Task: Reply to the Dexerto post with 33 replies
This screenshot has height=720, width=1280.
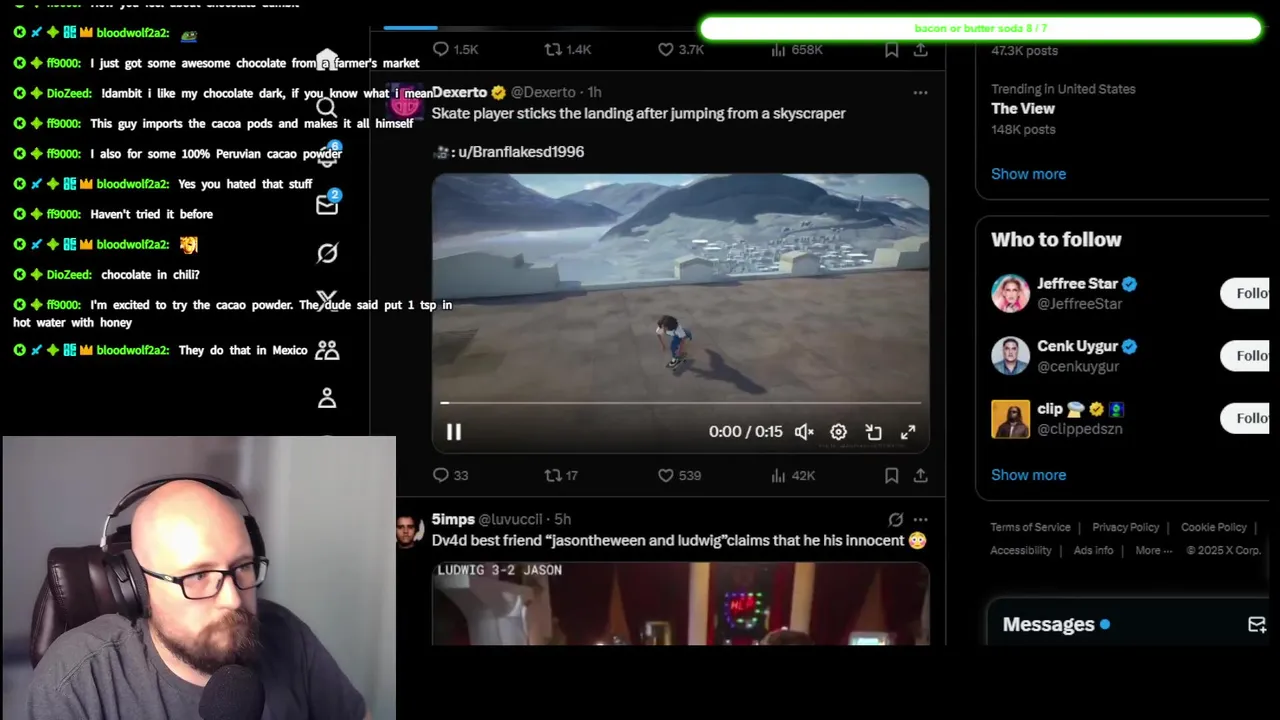Action: click(x=450, y=476)
